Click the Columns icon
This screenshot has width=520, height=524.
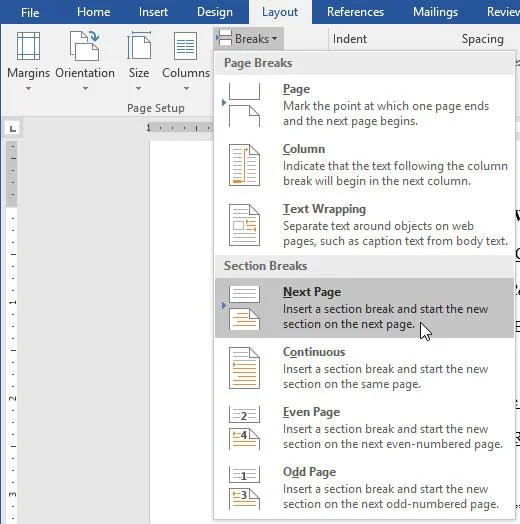point(185,46)
